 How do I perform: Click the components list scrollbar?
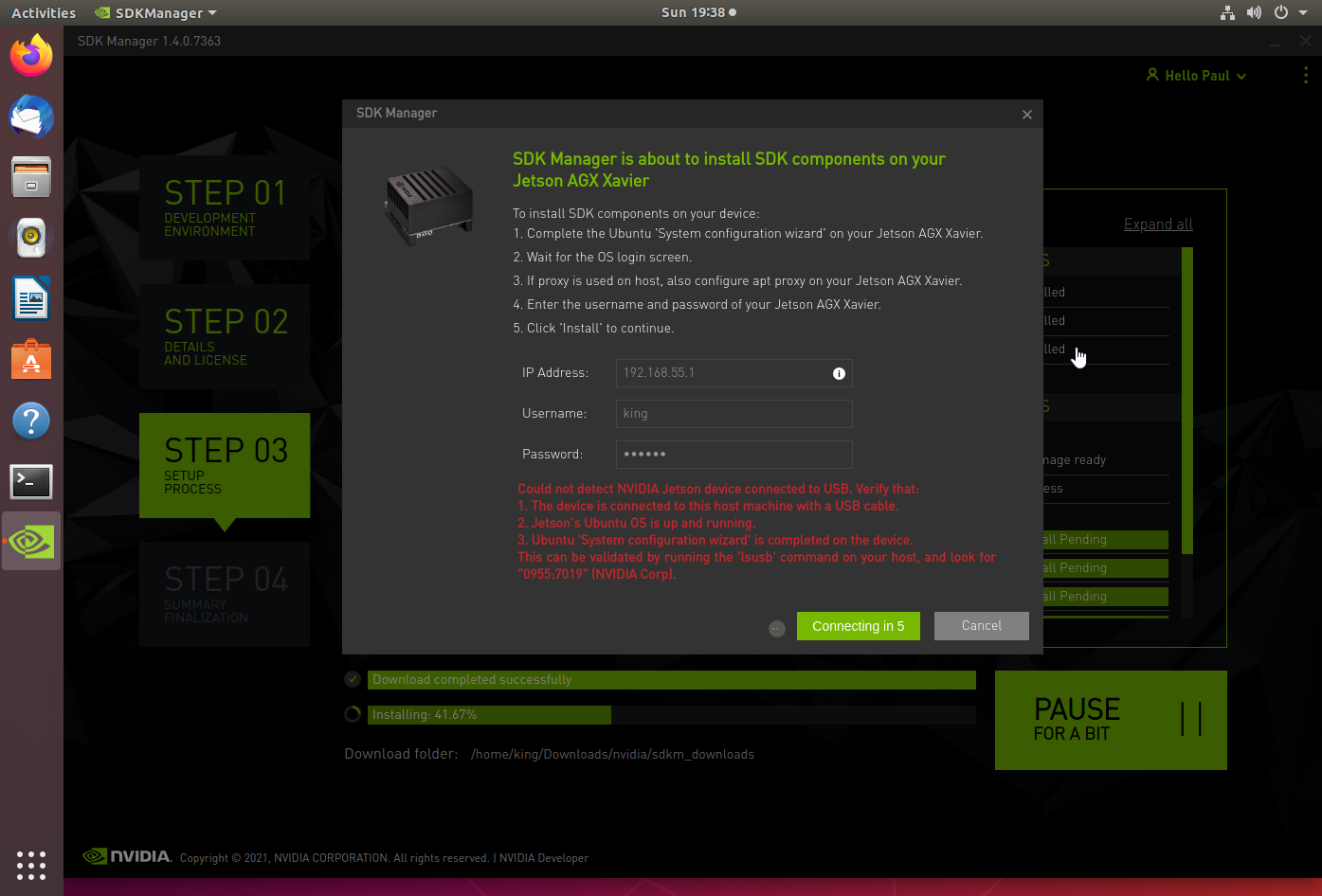(1187, 401)
